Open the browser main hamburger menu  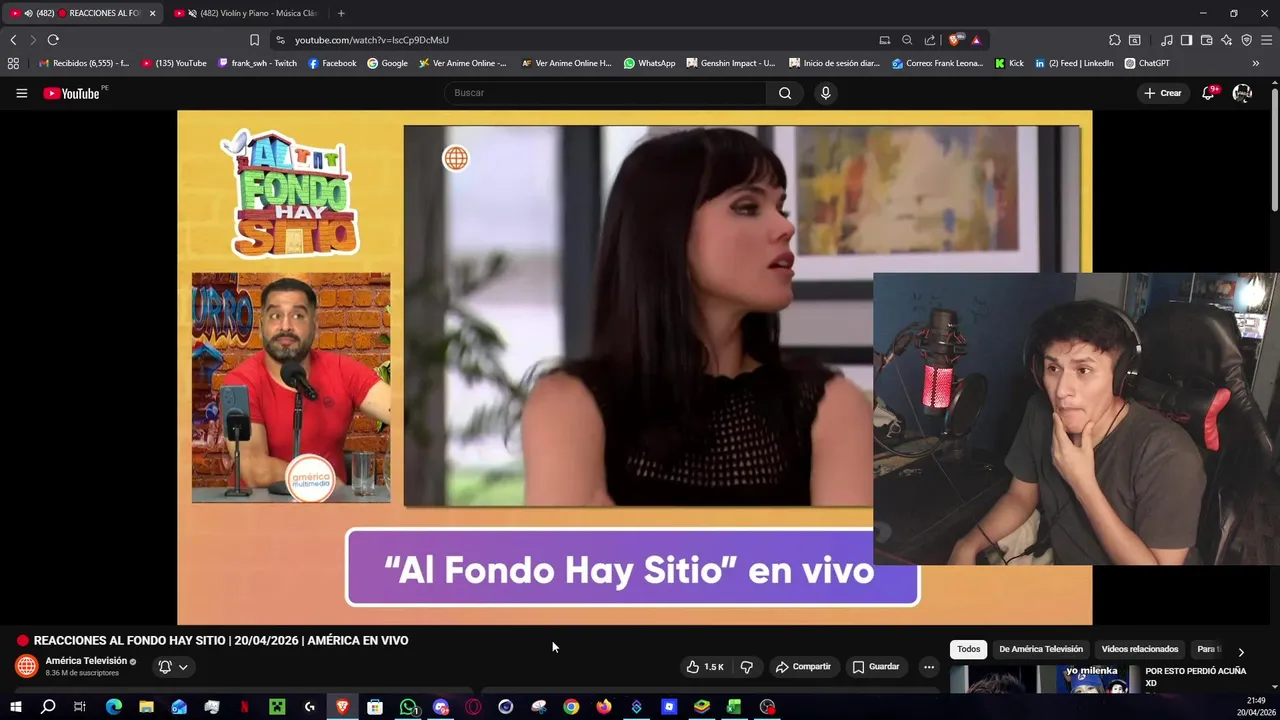1267,40
